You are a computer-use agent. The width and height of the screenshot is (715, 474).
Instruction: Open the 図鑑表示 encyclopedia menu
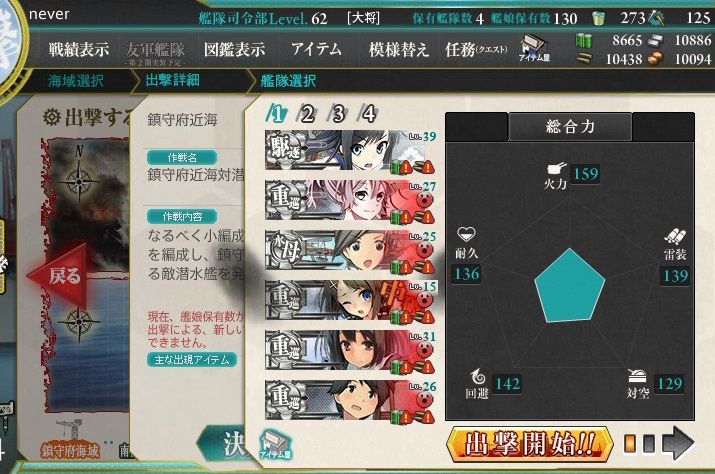[235, 49]
